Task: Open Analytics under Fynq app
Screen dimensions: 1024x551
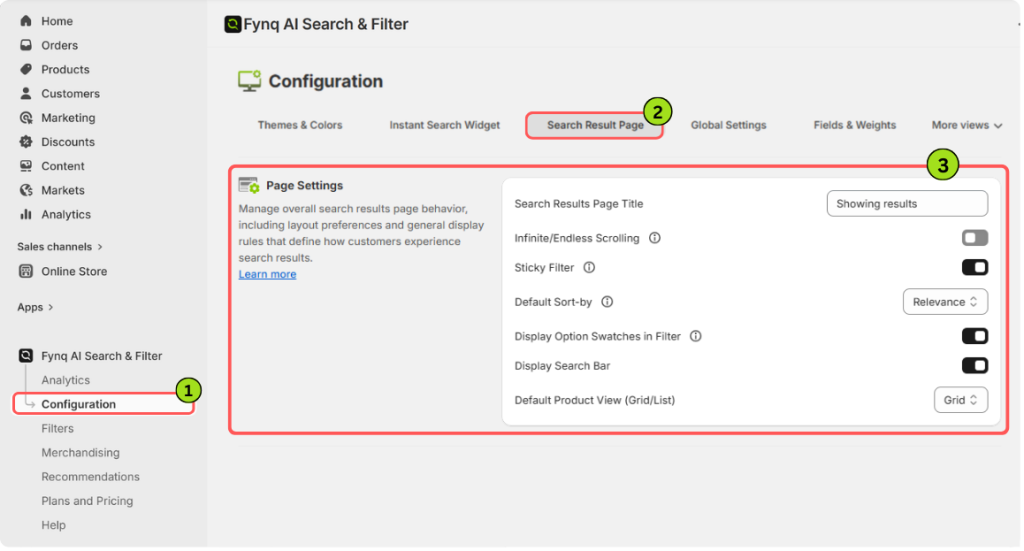Action: pyautogui.click(x=65, y=380)
